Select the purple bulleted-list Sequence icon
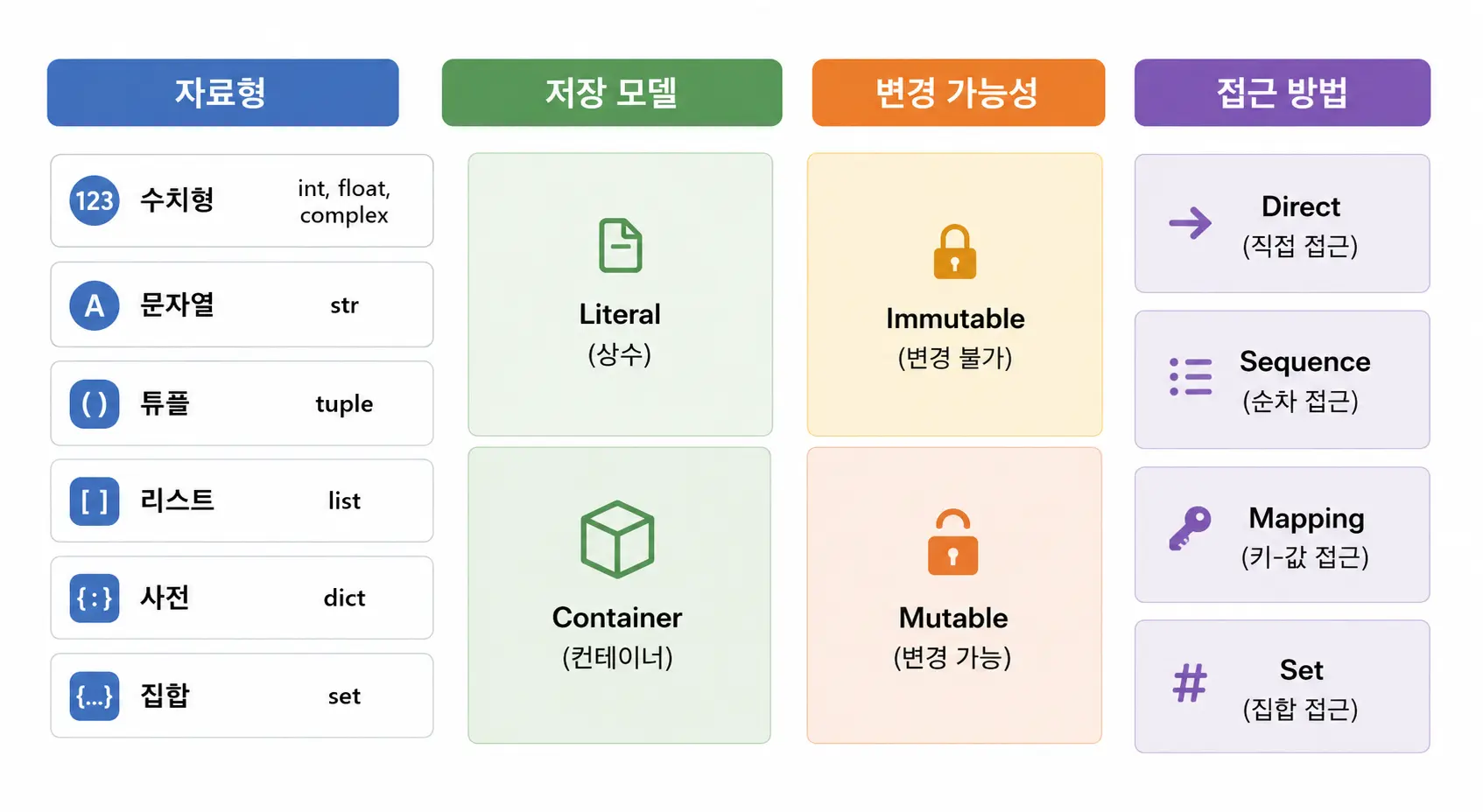The width and height of the screenshot is (1483, 812). [x=1191, y=377]
